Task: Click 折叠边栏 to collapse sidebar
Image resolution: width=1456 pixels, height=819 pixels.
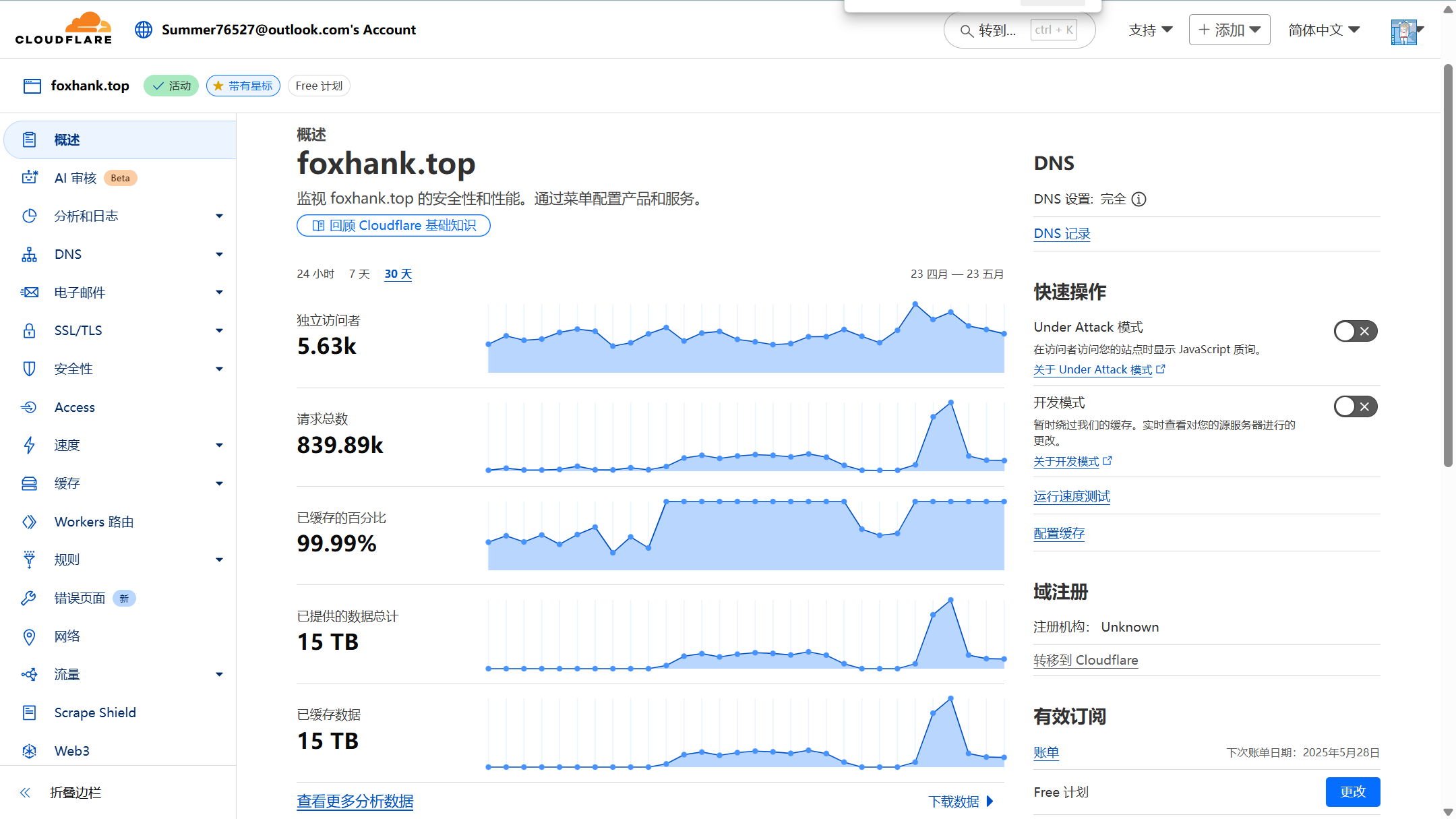Action: (x=75, y=793)
